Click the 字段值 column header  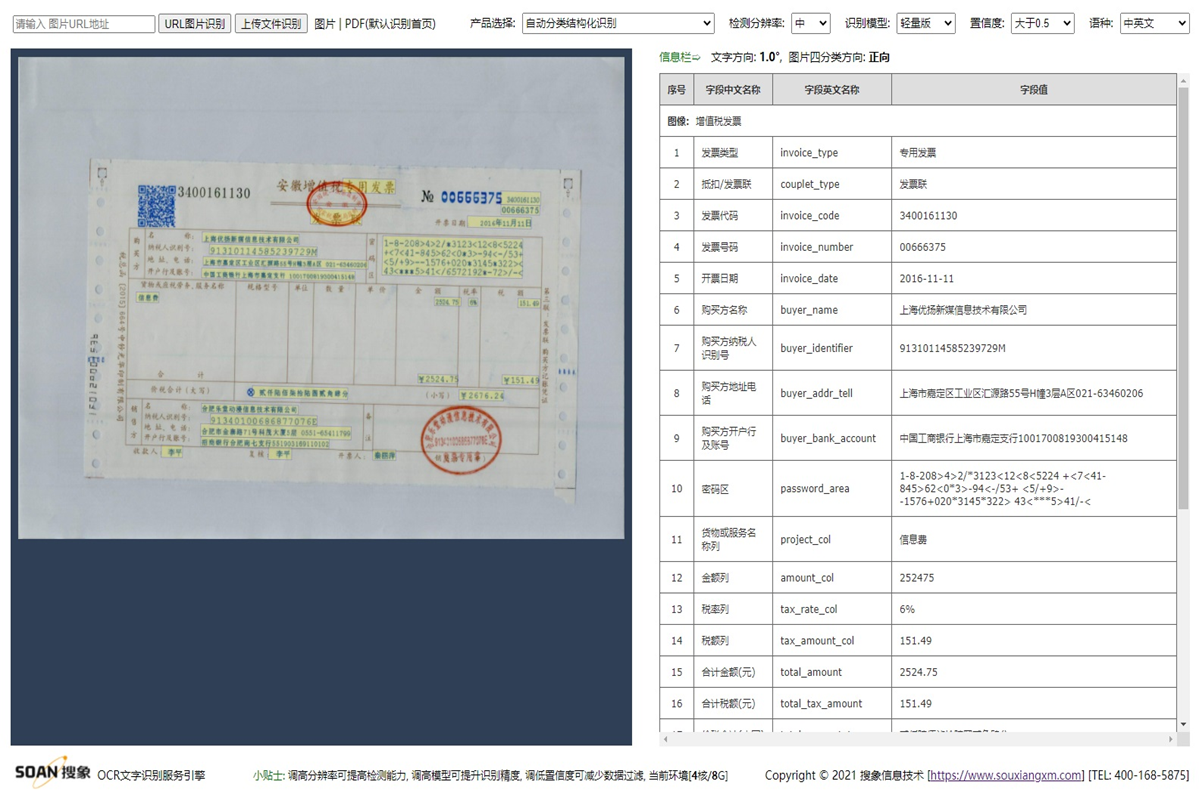click(1033, 90)
